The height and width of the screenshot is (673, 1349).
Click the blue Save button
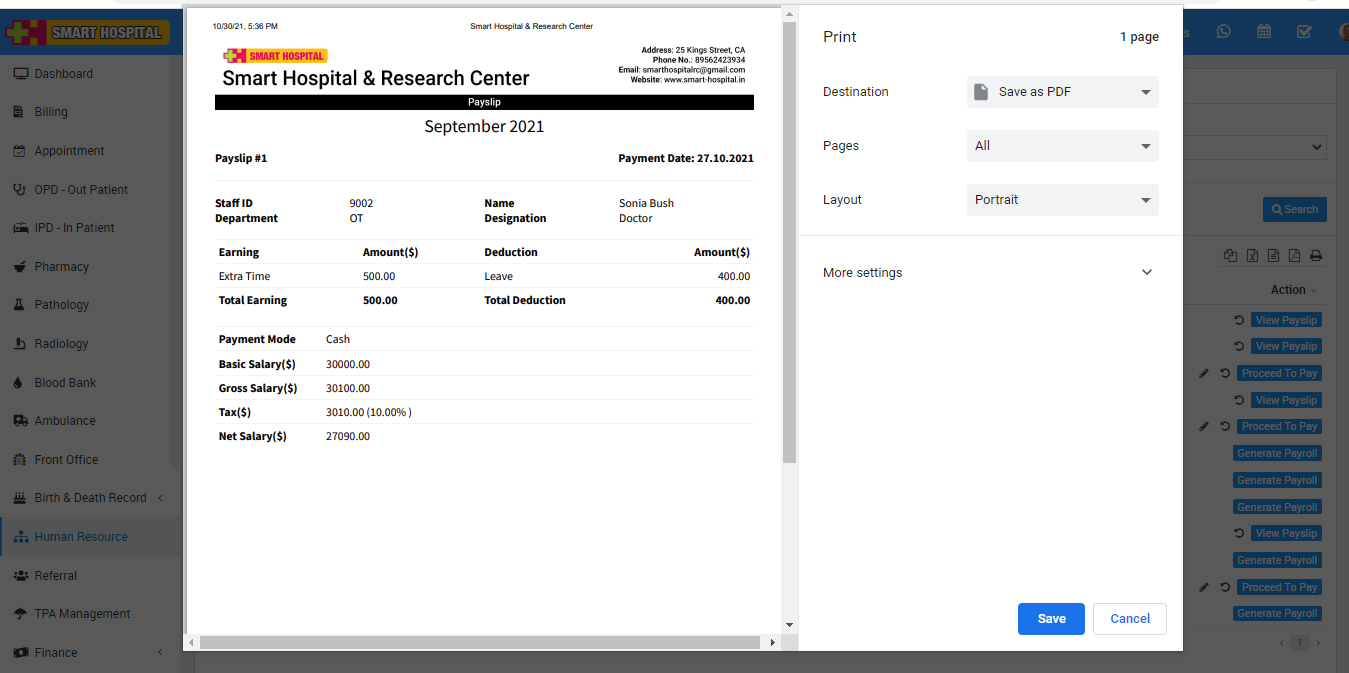[1051, 619]
